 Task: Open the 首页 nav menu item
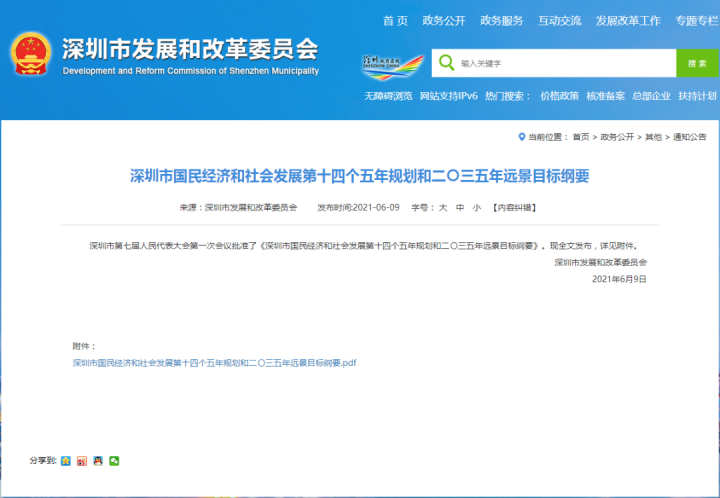395,21
